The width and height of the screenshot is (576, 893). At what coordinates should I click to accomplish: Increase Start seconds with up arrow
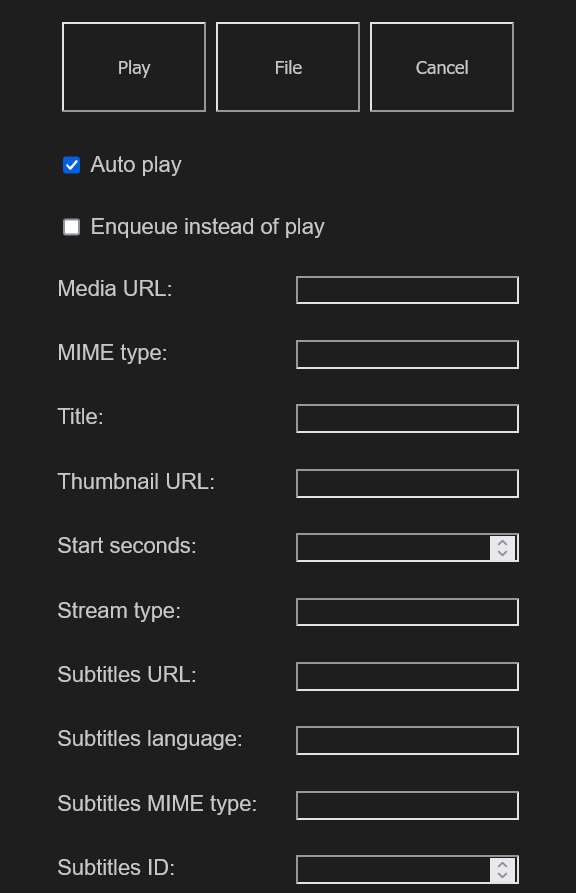[503, 542]
